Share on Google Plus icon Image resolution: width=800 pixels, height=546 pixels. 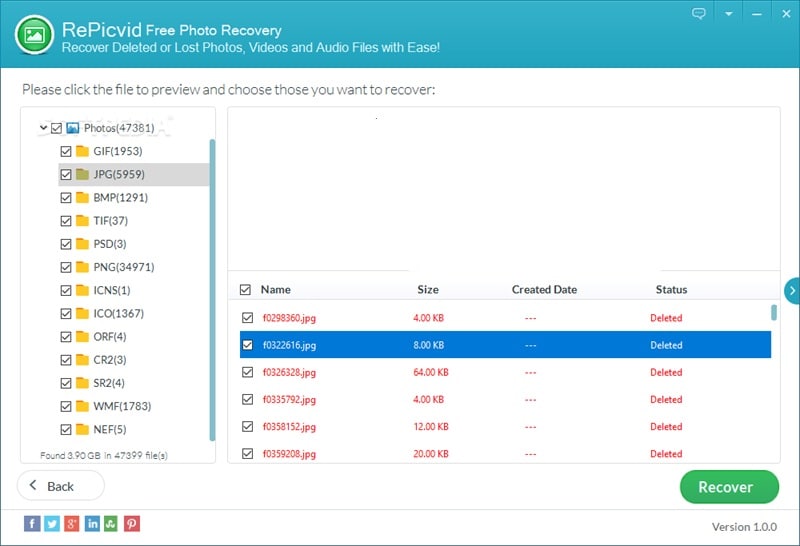pos(72,524)
